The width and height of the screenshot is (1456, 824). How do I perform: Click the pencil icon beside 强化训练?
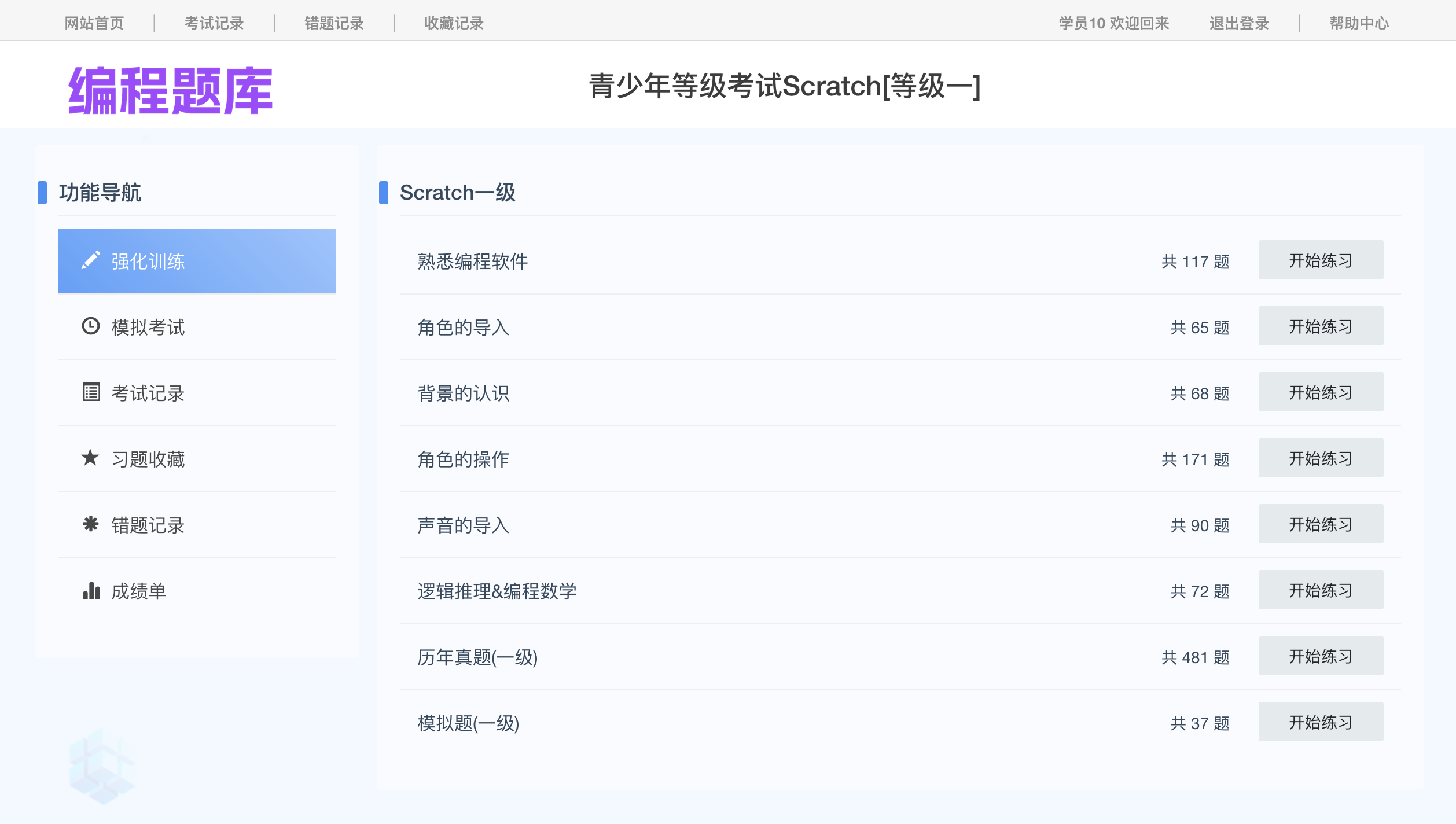(x=91, y=261)
